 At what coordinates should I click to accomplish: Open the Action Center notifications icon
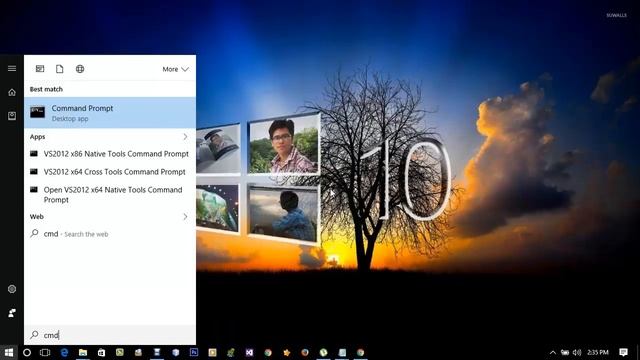623,352
